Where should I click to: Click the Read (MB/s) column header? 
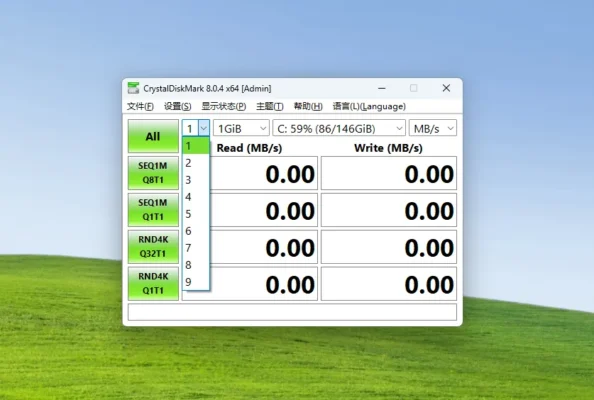[x=249, y=148]
